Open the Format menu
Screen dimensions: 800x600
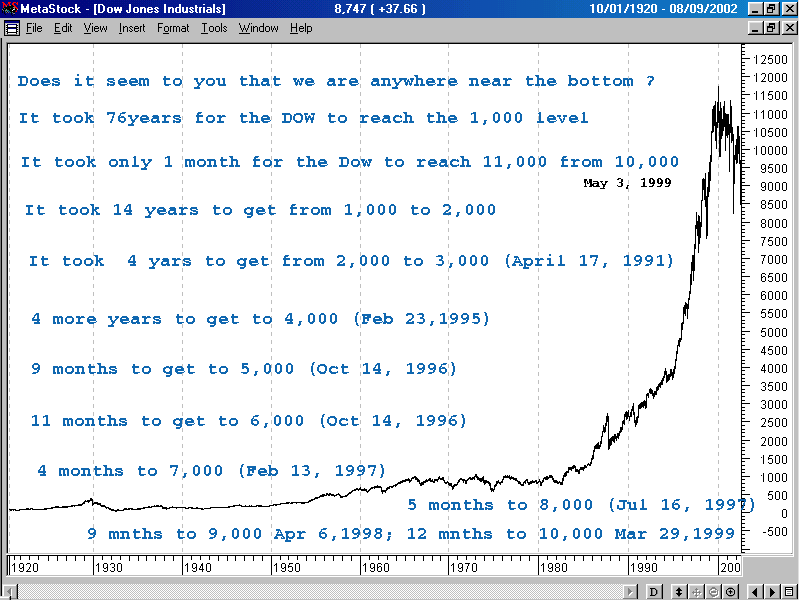pos(173,28)
